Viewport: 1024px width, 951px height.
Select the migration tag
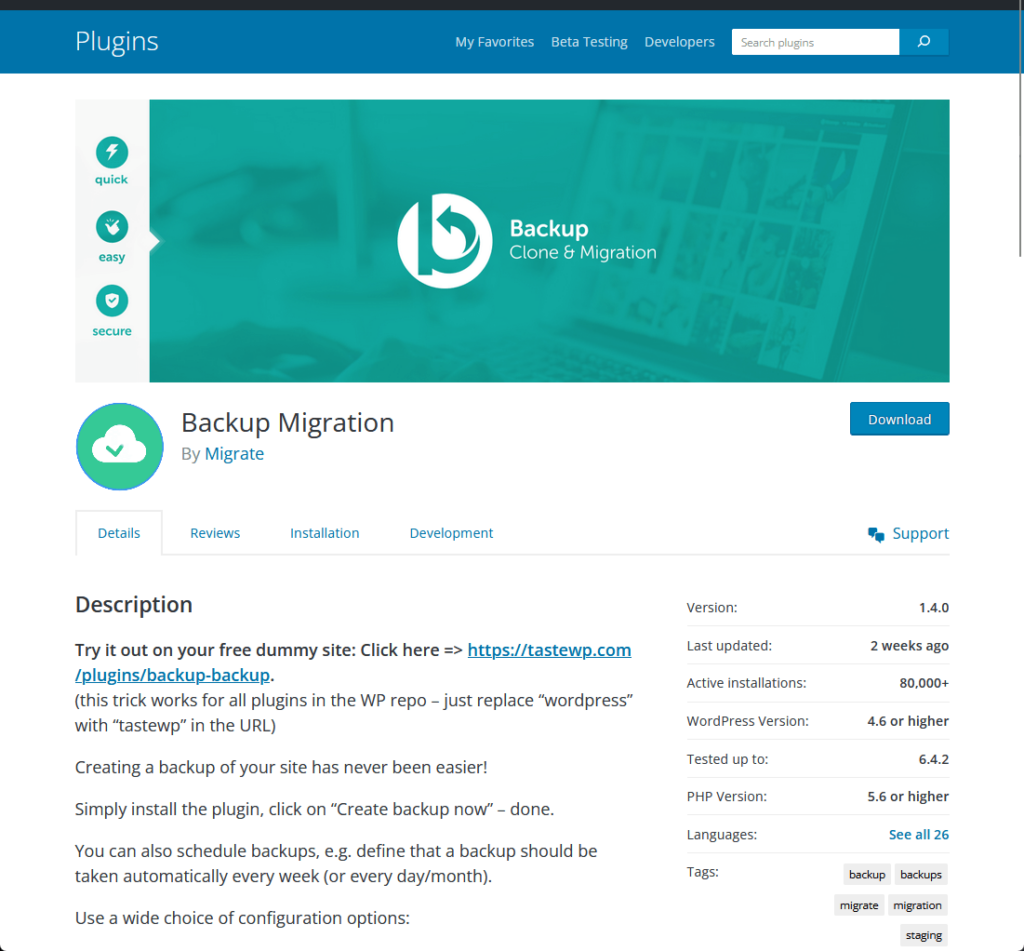918,905
